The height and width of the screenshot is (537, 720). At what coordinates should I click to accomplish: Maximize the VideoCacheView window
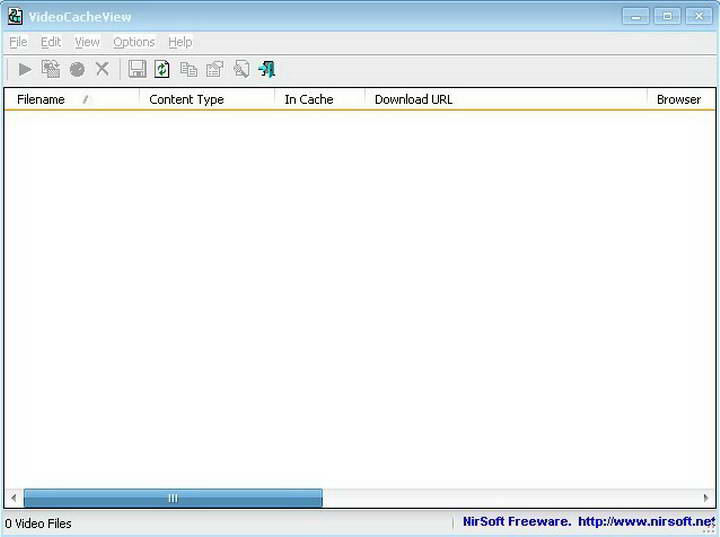pyautogui.click(x=667, y=17)
